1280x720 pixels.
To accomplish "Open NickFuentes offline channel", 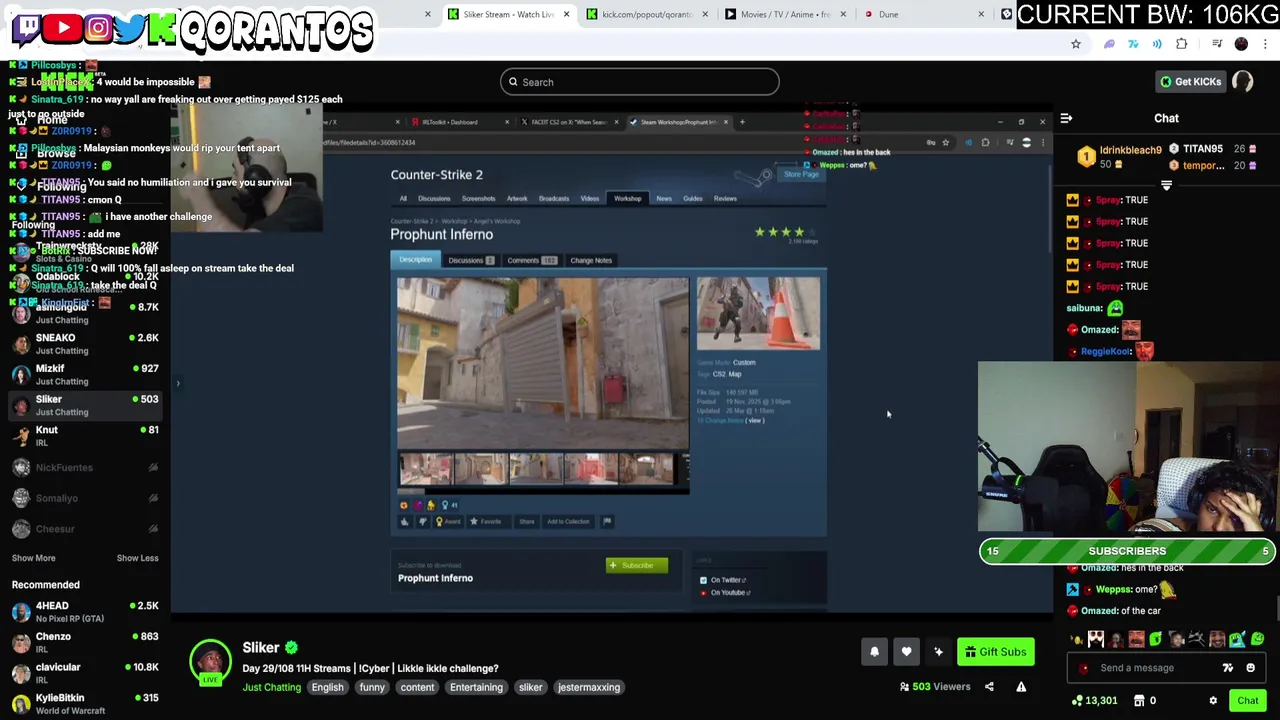I will (x=85, y=467).
